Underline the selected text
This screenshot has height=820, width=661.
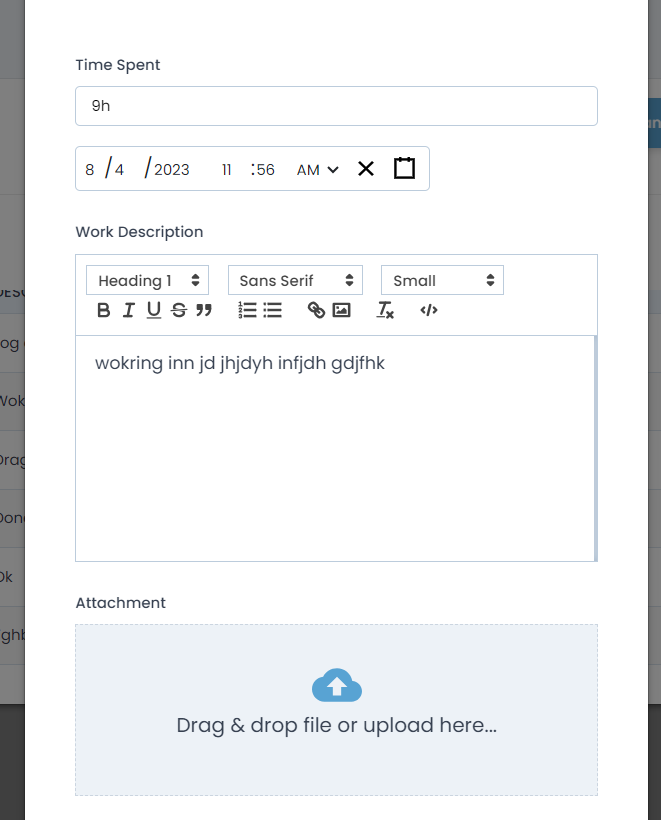[x=153, y=311]
